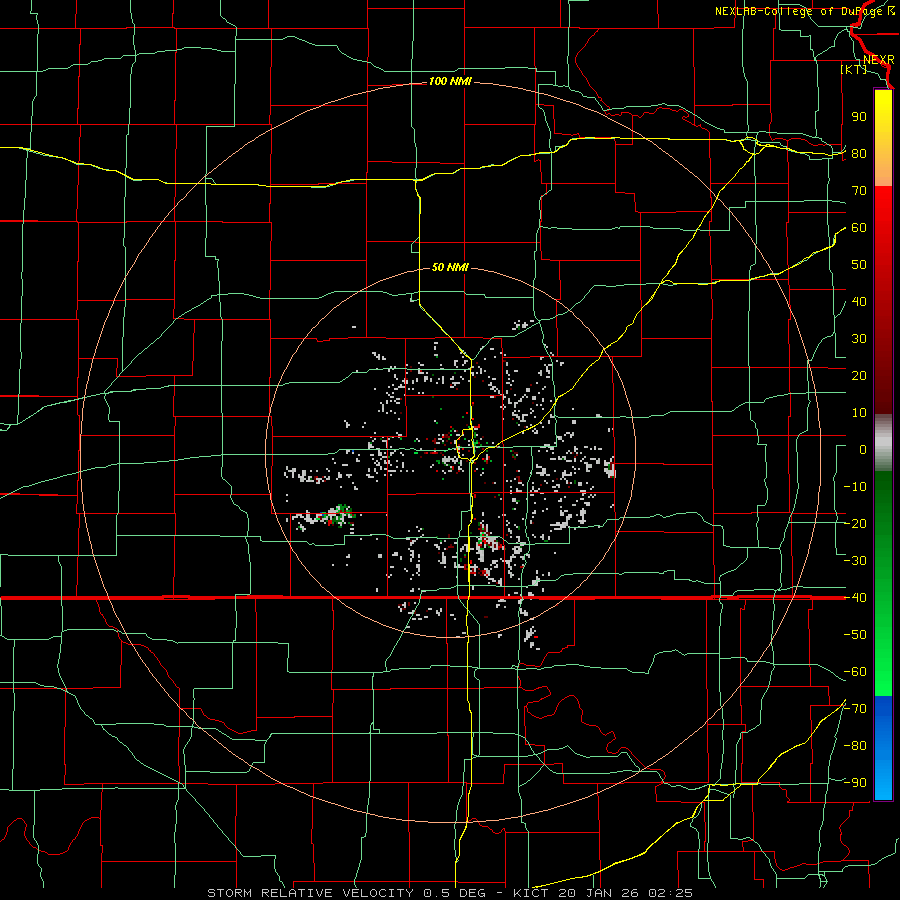Click the [KT] units label
This screenshot has width=900, height=900.
pos(853,69)
